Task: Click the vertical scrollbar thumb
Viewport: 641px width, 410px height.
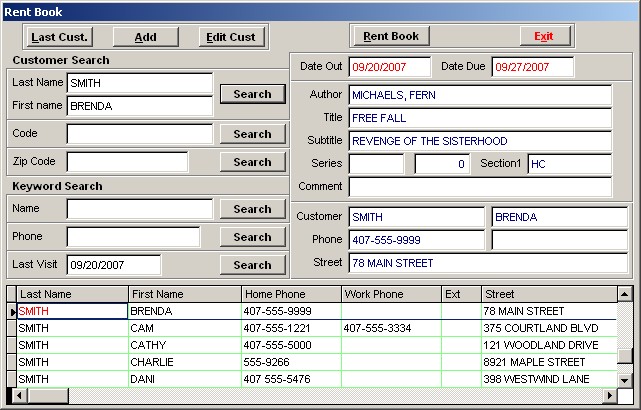Action: [625, 356]
